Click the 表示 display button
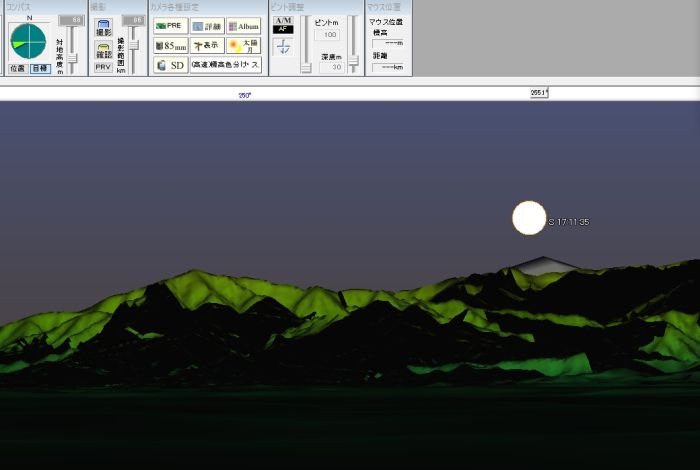Screen dimensions: 700x470 coord(207,45)
